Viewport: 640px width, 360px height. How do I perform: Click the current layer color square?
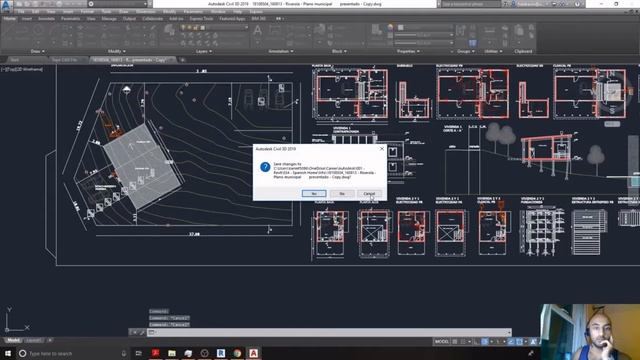click(x=202, y=28)
